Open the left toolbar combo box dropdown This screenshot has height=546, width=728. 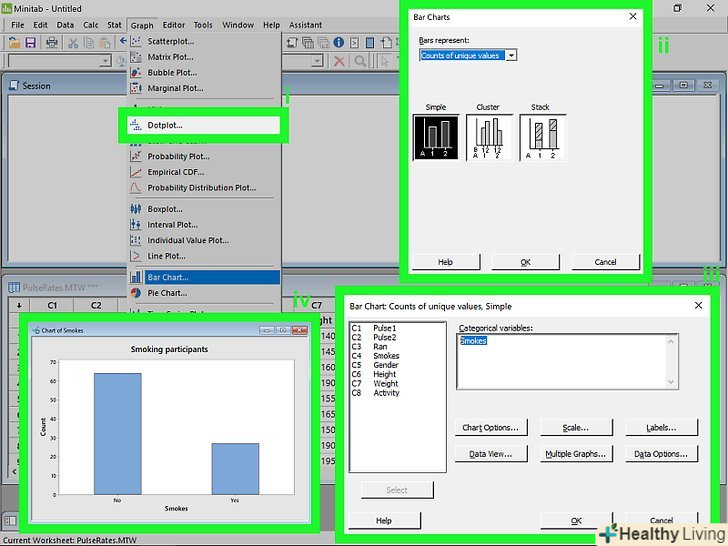point(106,61)
